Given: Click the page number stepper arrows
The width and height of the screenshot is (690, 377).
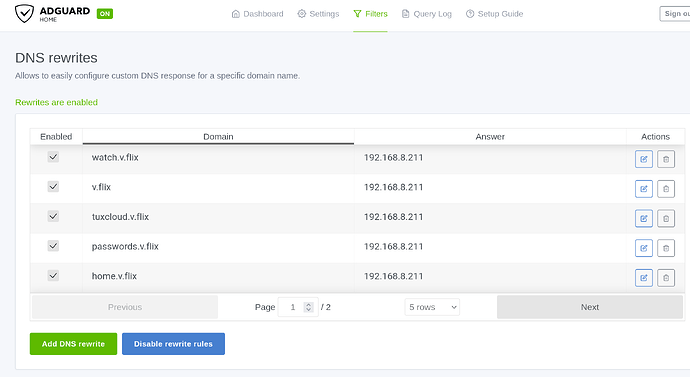Looking at the screenshot, I should tap(308, 307).
